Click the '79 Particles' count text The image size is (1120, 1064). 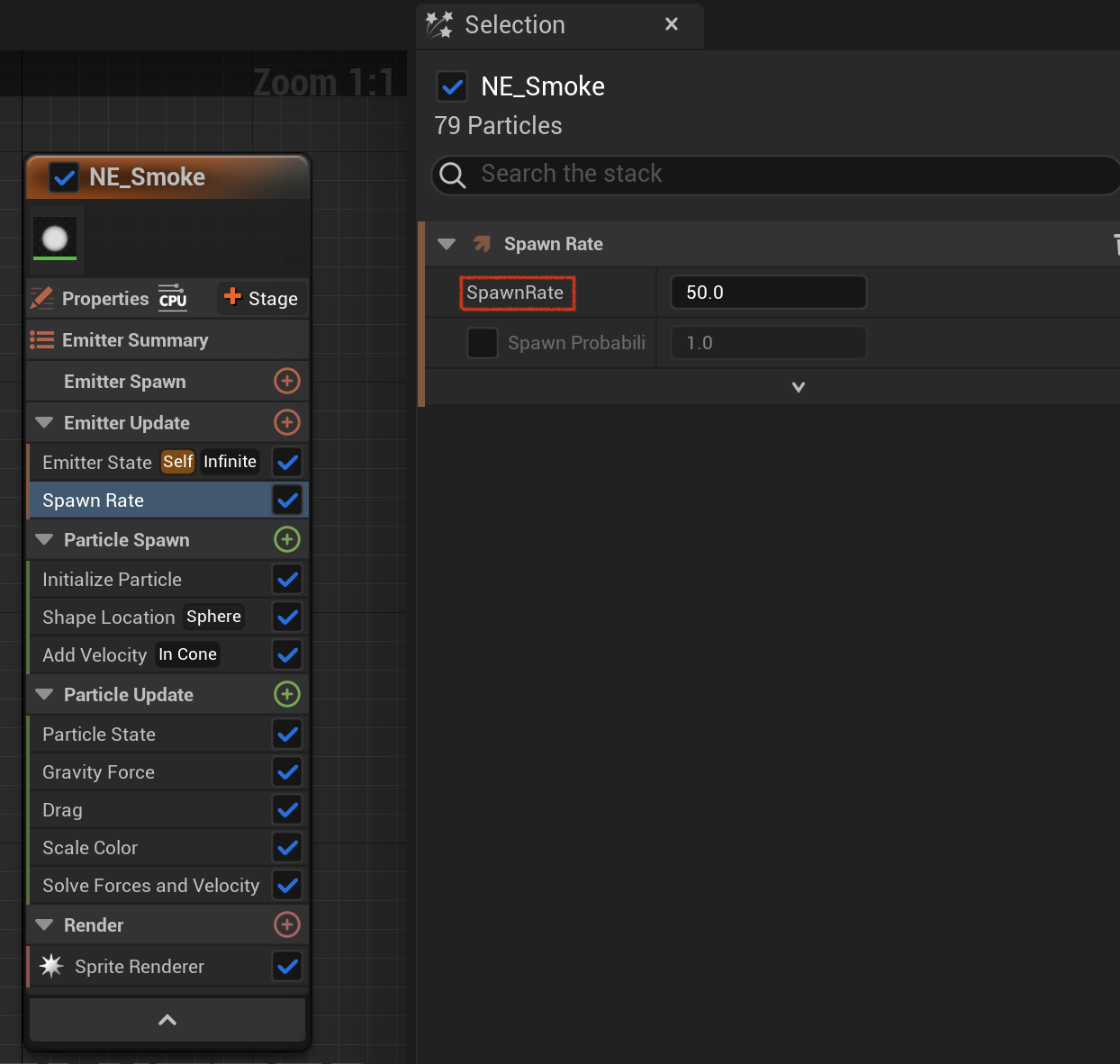click(498, 126)
